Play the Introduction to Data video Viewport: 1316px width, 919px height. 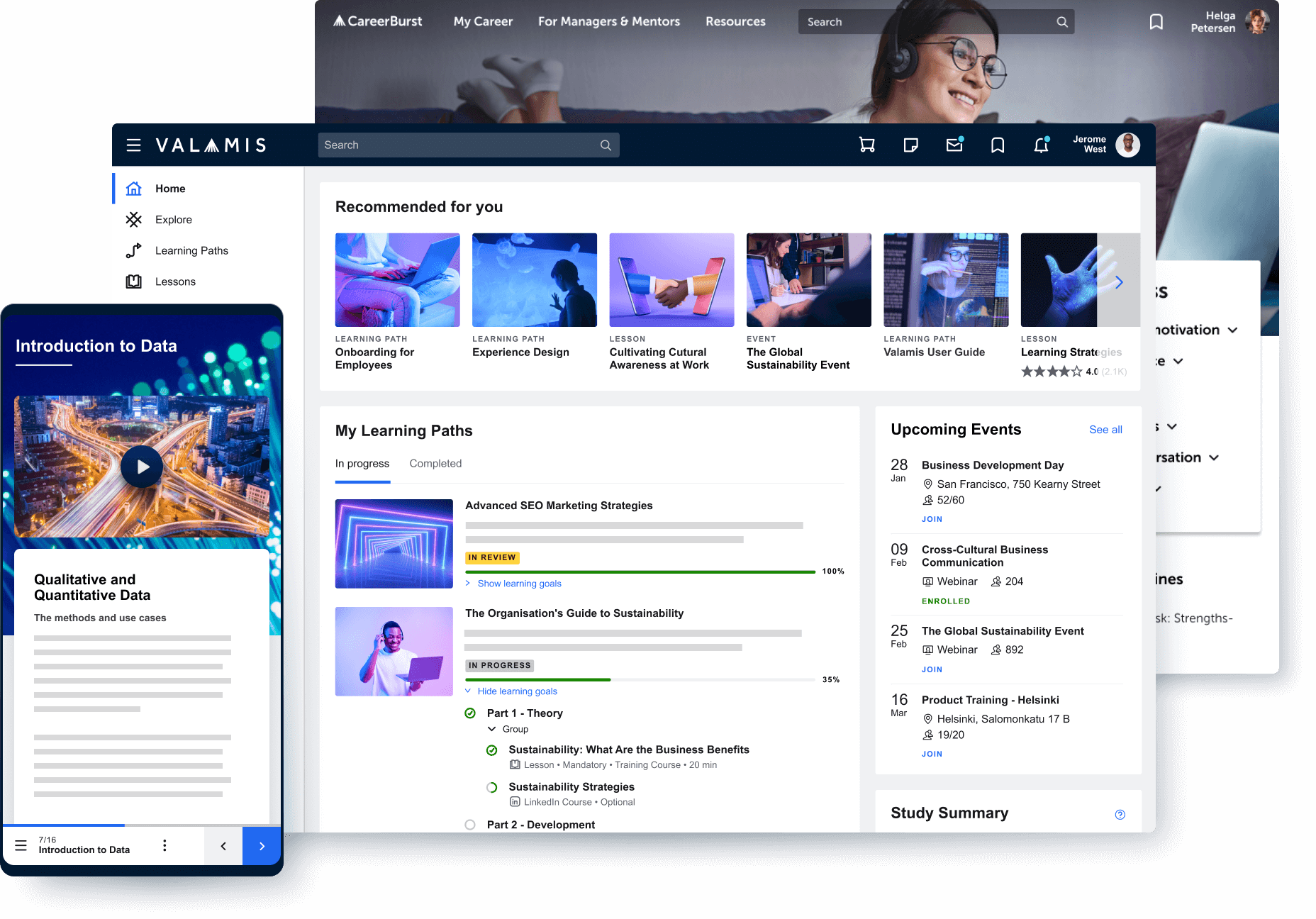(142, 467)
